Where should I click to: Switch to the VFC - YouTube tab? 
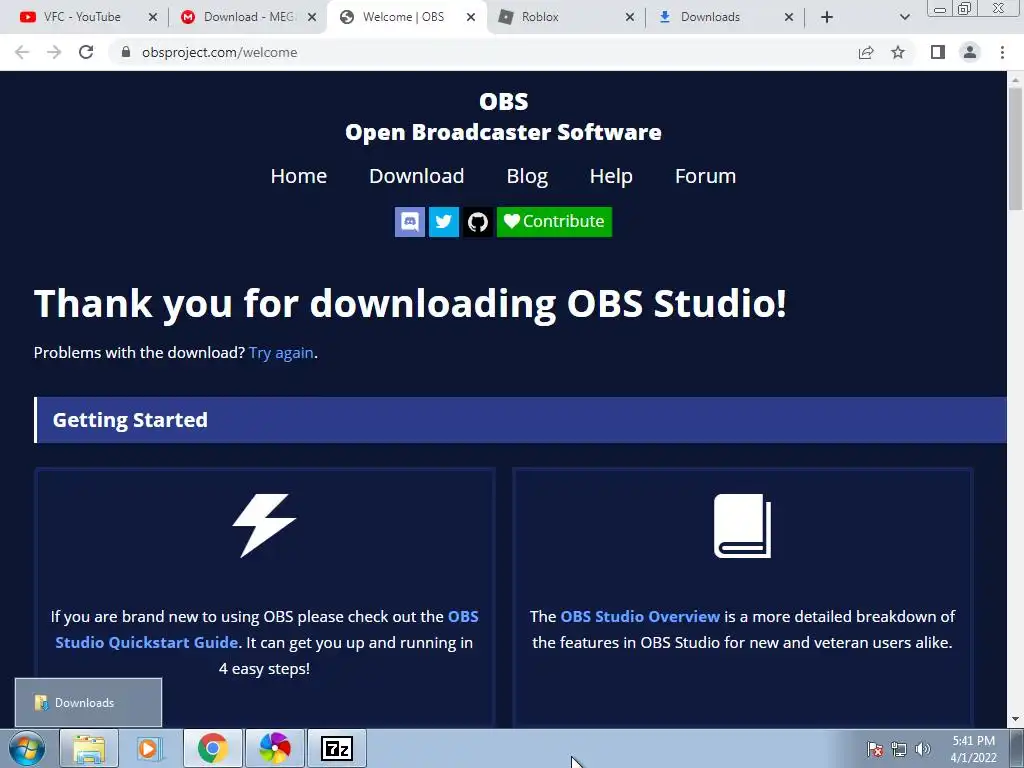tap(82, 17)
